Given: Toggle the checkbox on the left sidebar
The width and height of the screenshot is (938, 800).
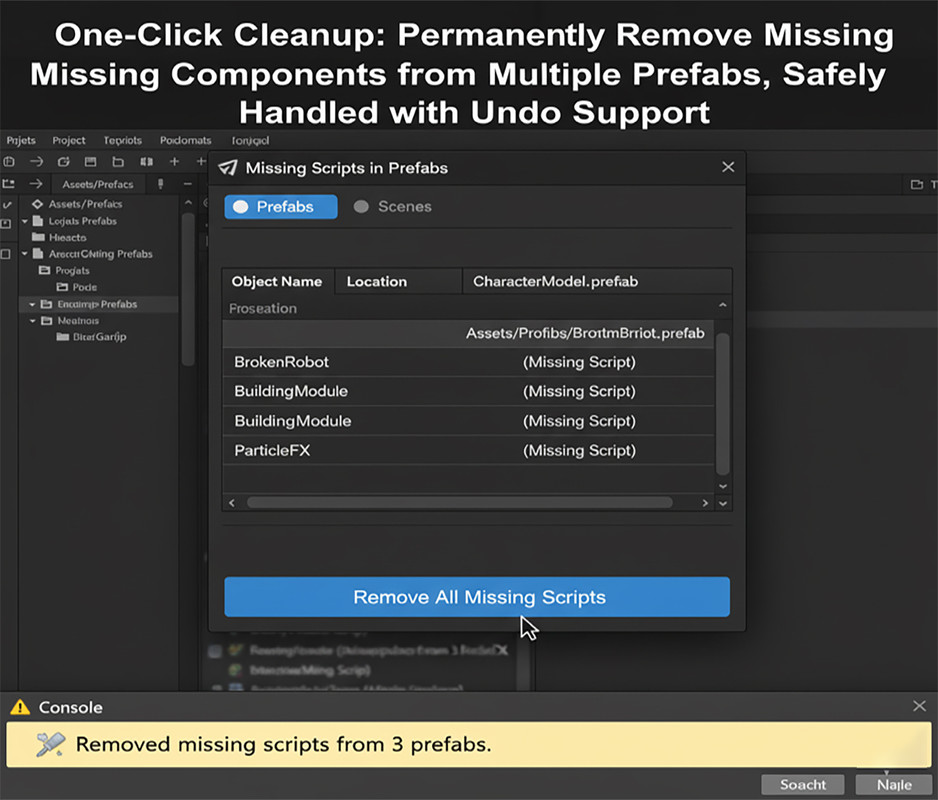Looking at the screenshot, I should [8, 253].
